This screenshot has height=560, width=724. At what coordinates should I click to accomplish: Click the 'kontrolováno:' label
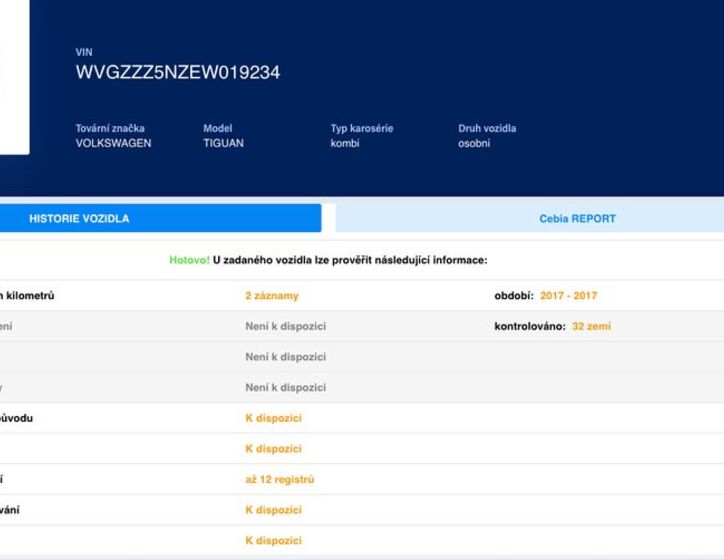(530, 326)
